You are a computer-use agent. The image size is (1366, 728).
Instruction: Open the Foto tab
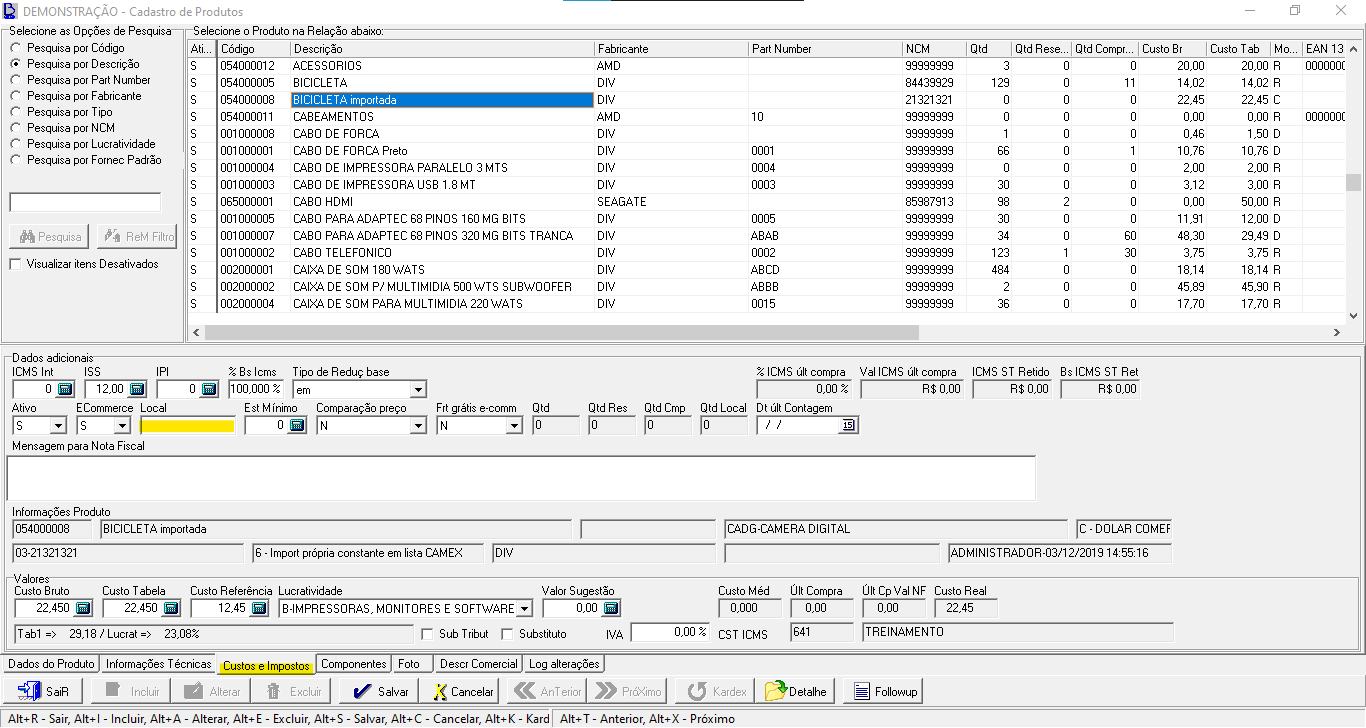[x=409, y=664]
